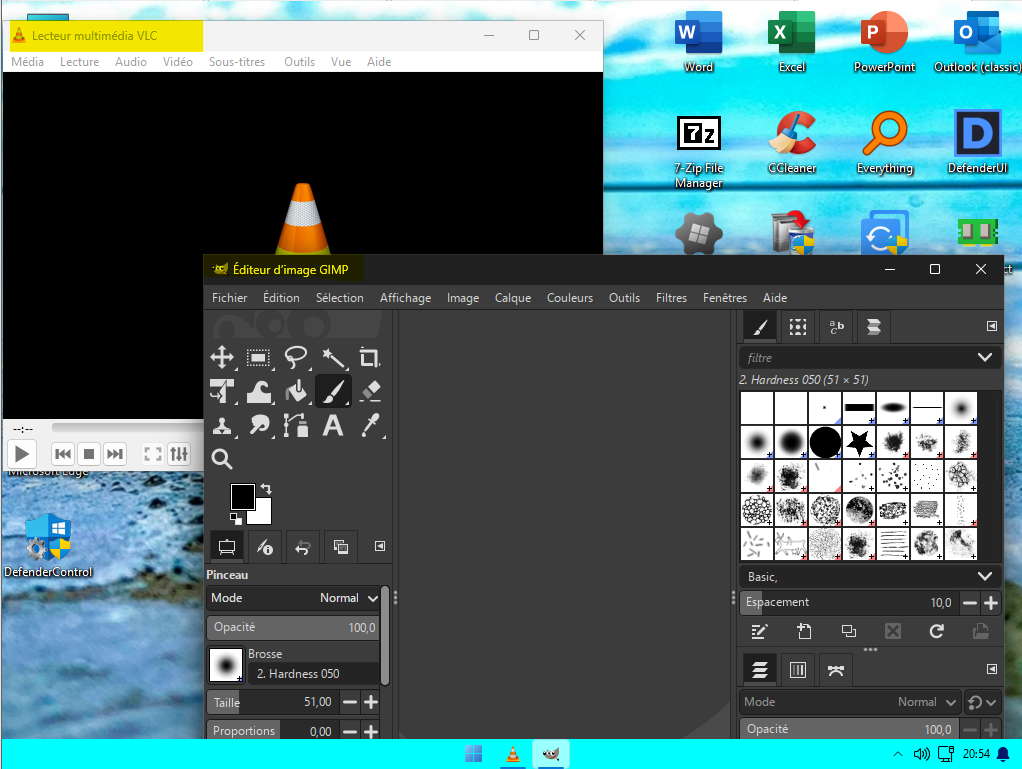This screenshot has width=1022, height=769.
Task: Select the Free Select lasso tool
Action: (296, 357)
